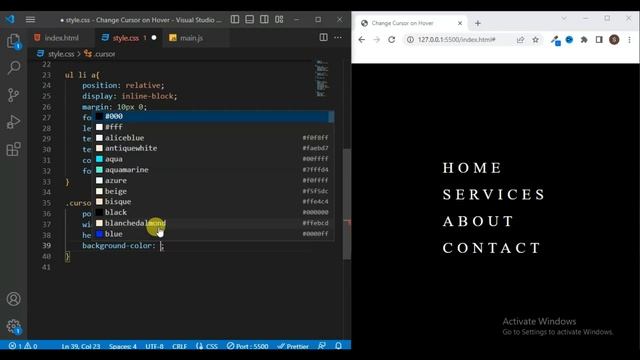Click the HOME link on the web page

tap(472, 168)
